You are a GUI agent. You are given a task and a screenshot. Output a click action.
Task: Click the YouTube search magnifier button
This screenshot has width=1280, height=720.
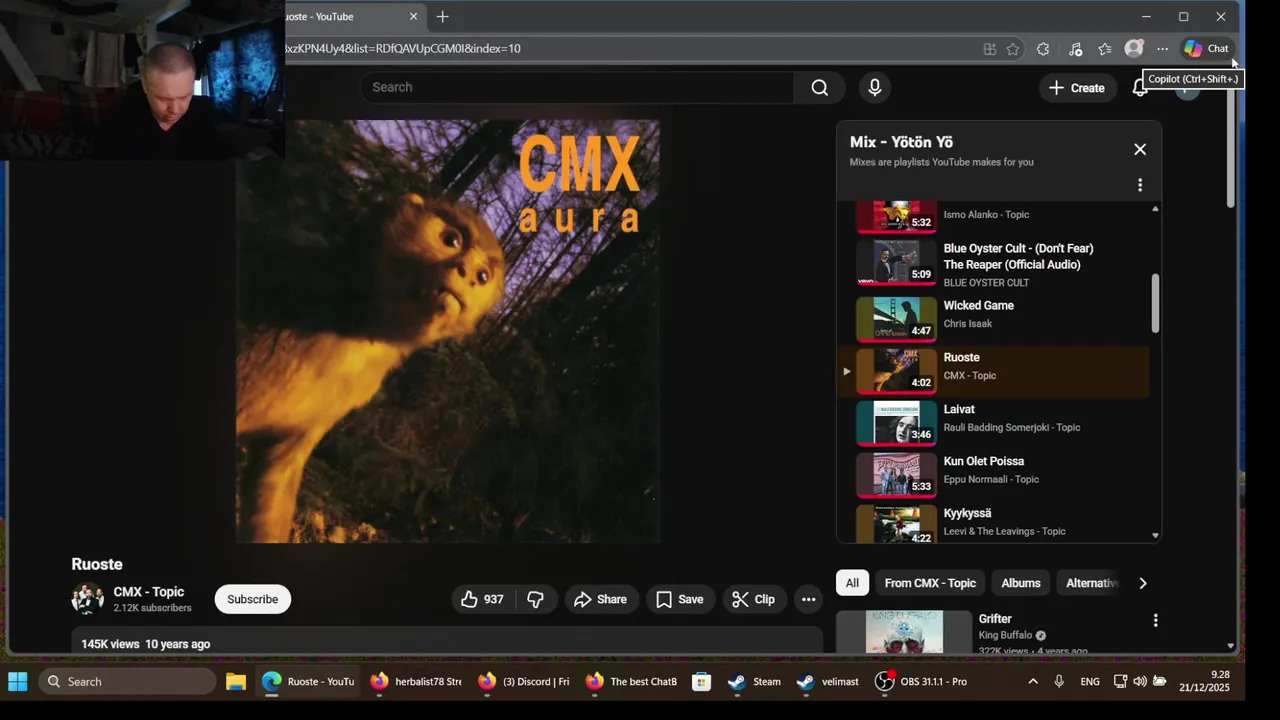tap(819, 87)
